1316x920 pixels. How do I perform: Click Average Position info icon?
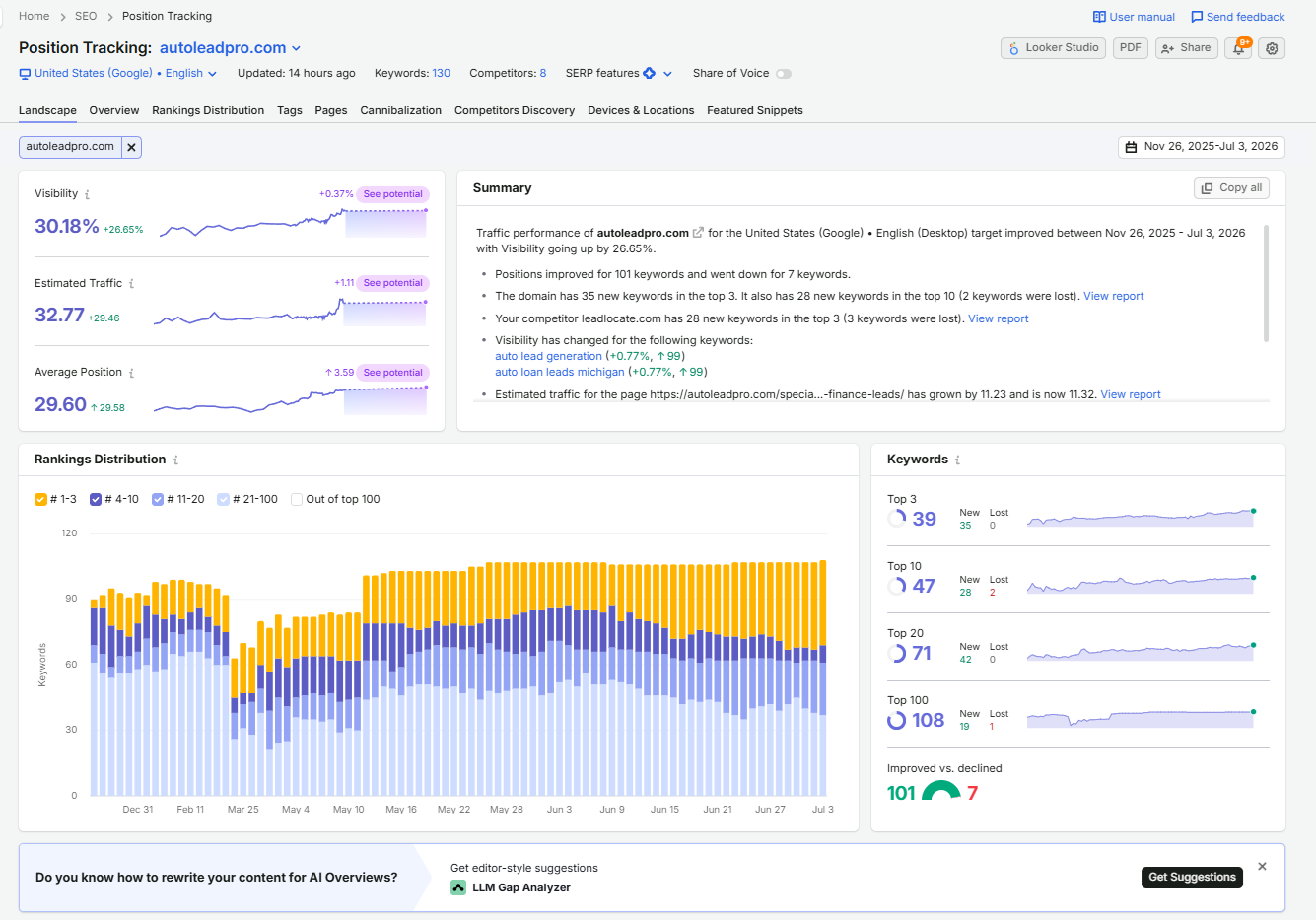point(131,373)
